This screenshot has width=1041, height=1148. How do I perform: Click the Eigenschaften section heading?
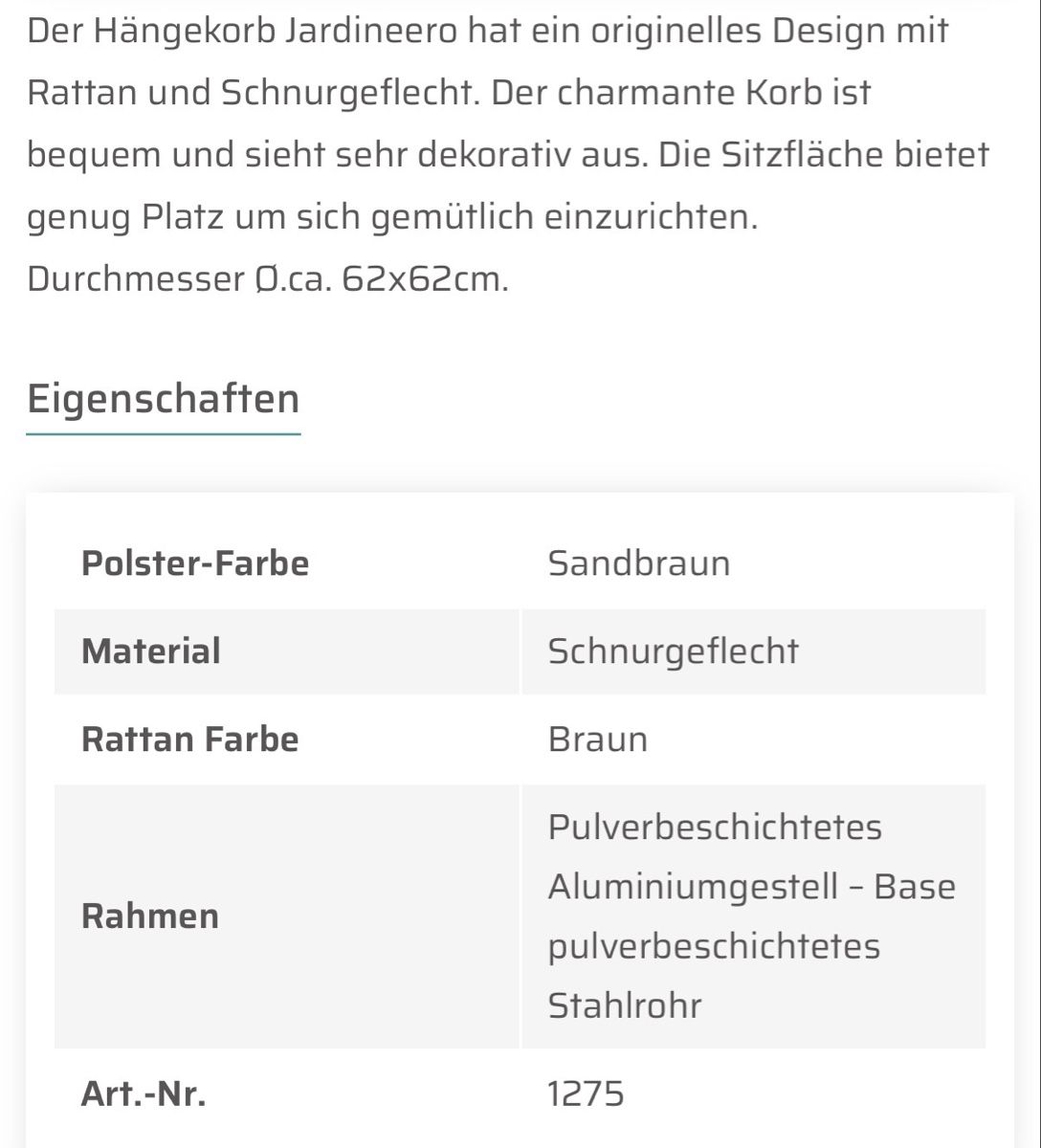pyautogui.click(x=164, y=398)
